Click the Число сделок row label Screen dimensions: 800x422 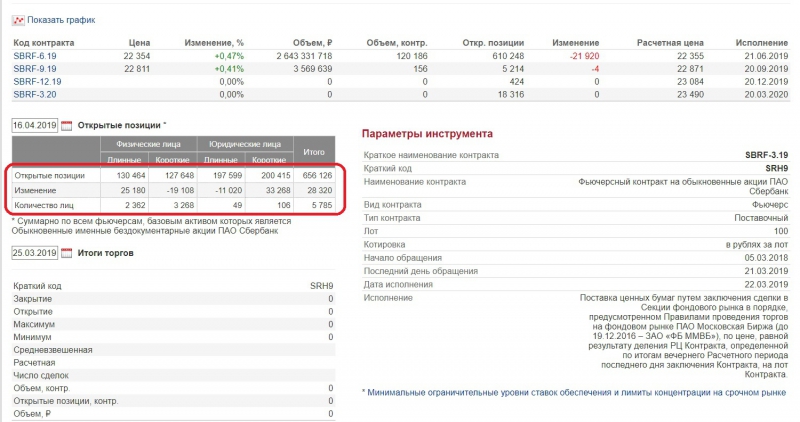point(41,376)
